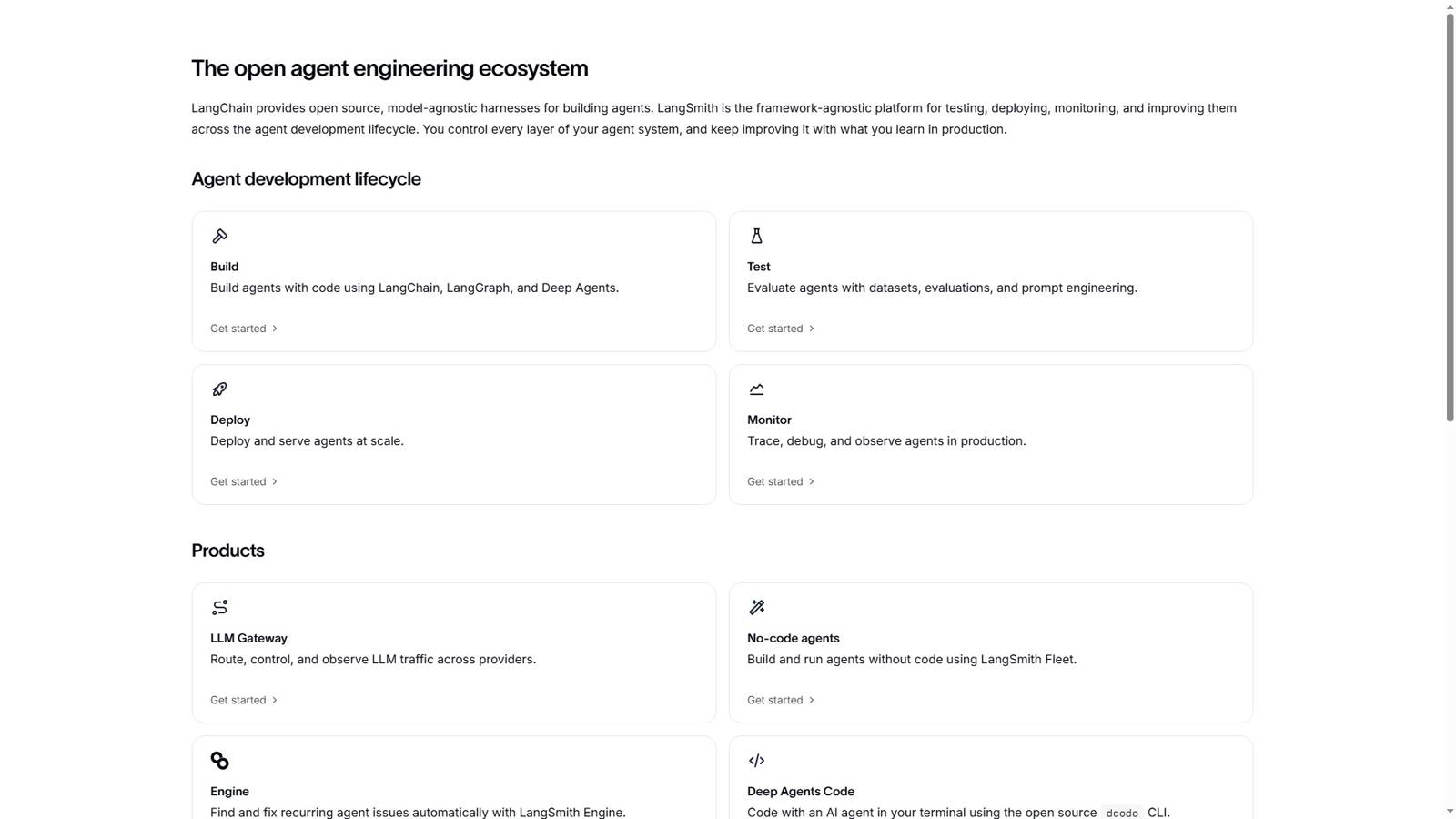The image size is (1456, 819).
Task: Select the Build card title
Action: coord(224,267)
